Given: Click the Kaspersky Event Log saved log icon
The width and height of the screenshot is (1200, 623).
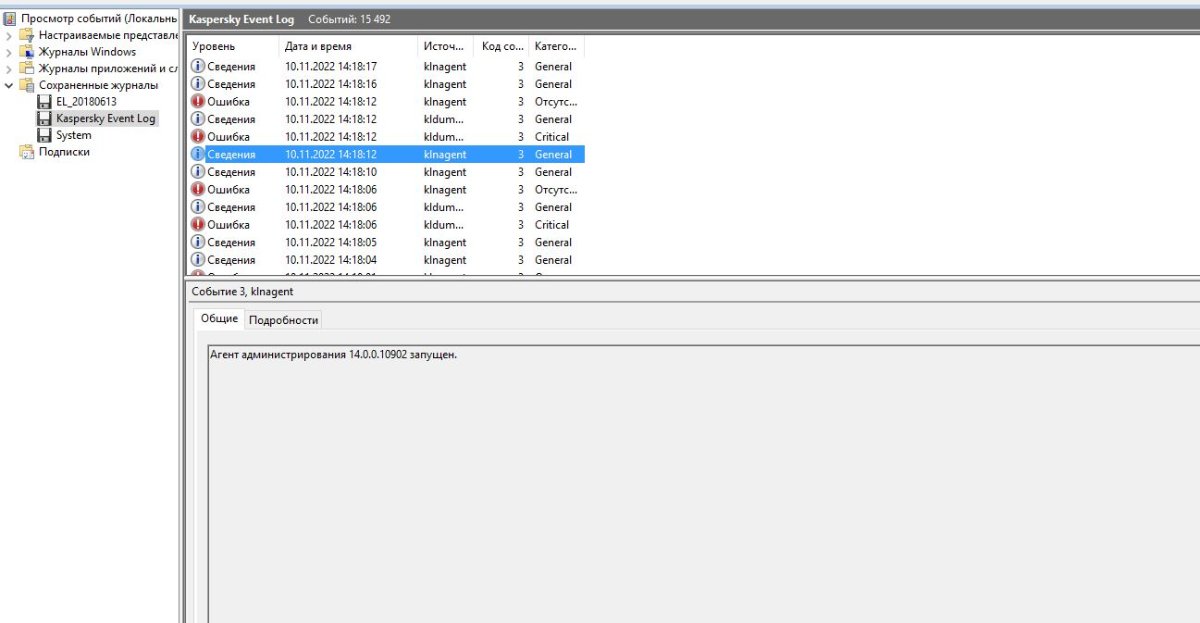Looking at the screenshot, I should click(44, 118).
